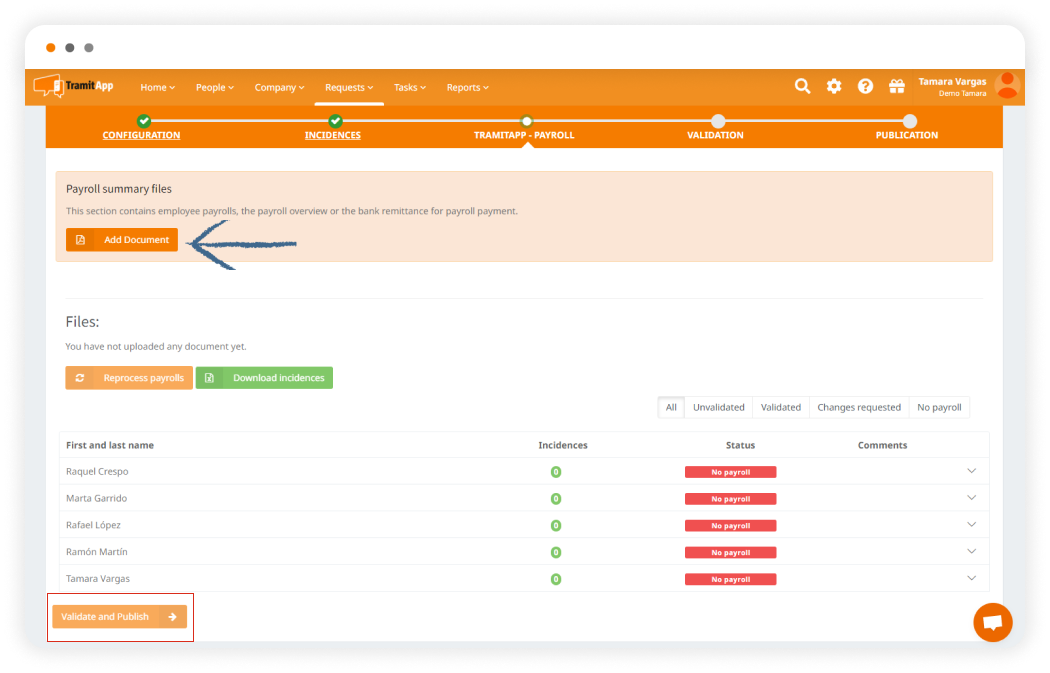Open the Requests menu
The height and width of the screenshot is (673, 1050).
pos(349,88)
